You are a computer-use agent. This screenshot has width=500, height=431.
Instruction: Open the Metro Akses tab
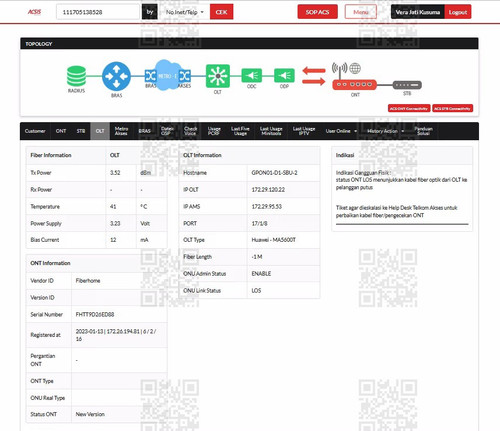tap(121, 131)
